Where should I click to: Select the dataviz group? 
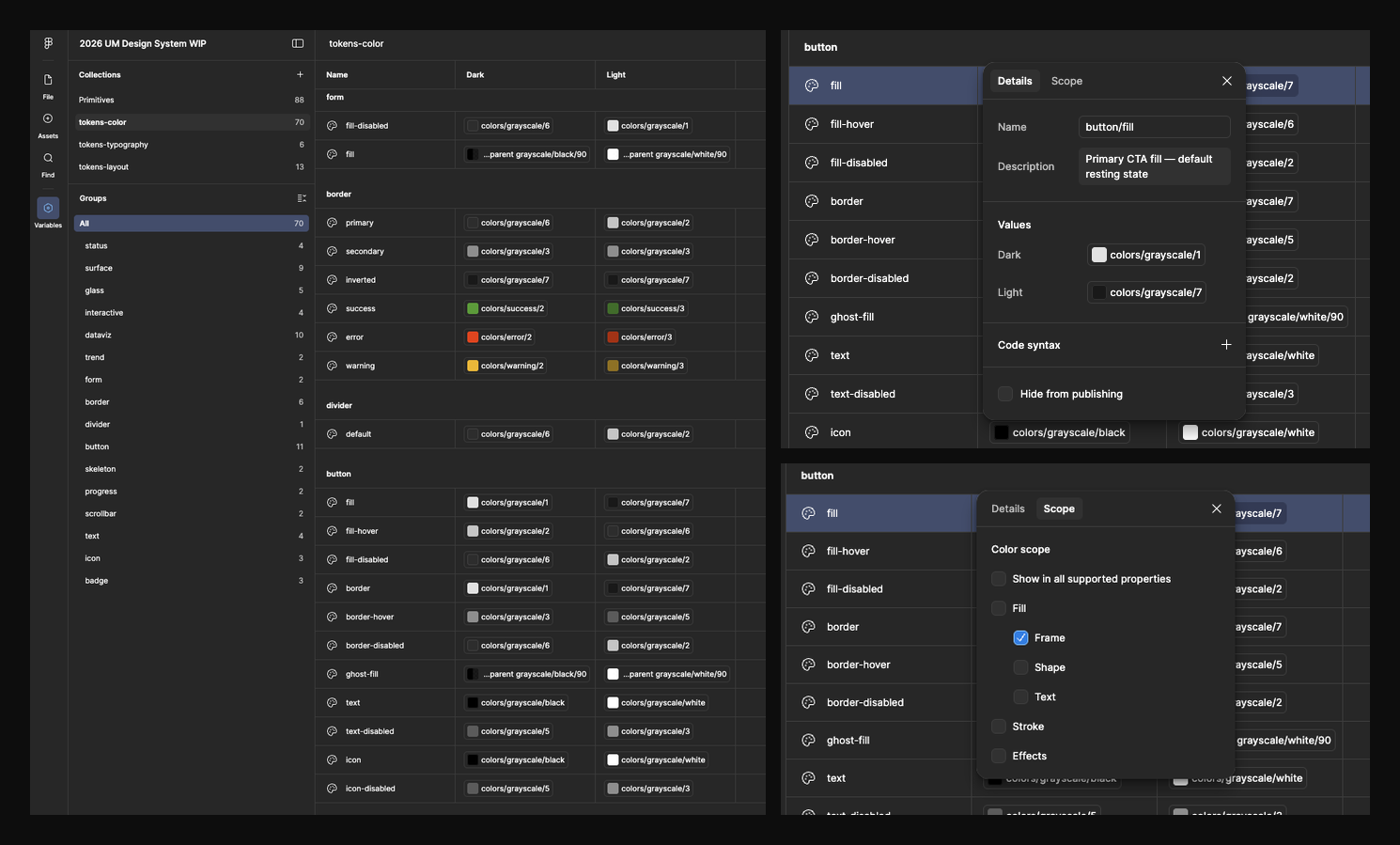(192, 336)
